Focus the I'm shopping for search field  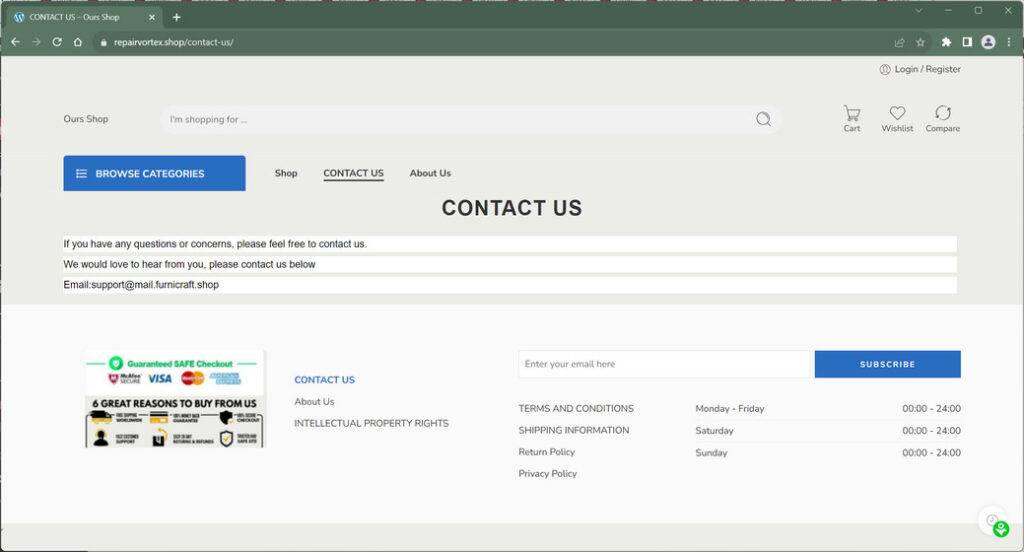click(x=457, y=120)
